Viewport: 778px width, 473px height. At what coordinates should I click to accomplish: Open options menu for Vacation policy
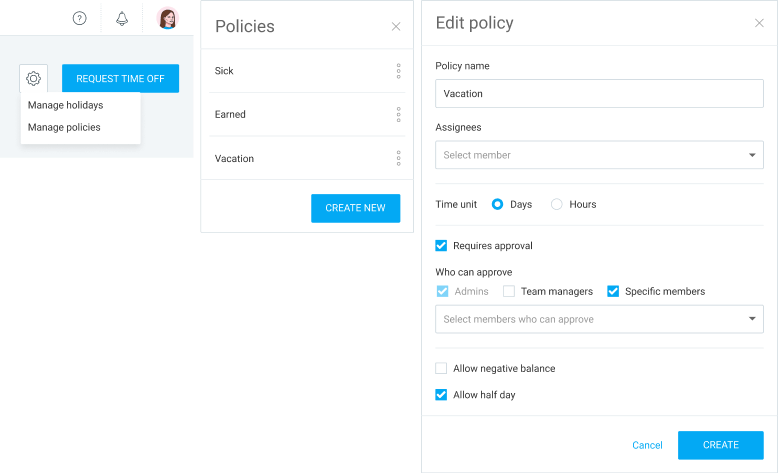click(398, 158)
